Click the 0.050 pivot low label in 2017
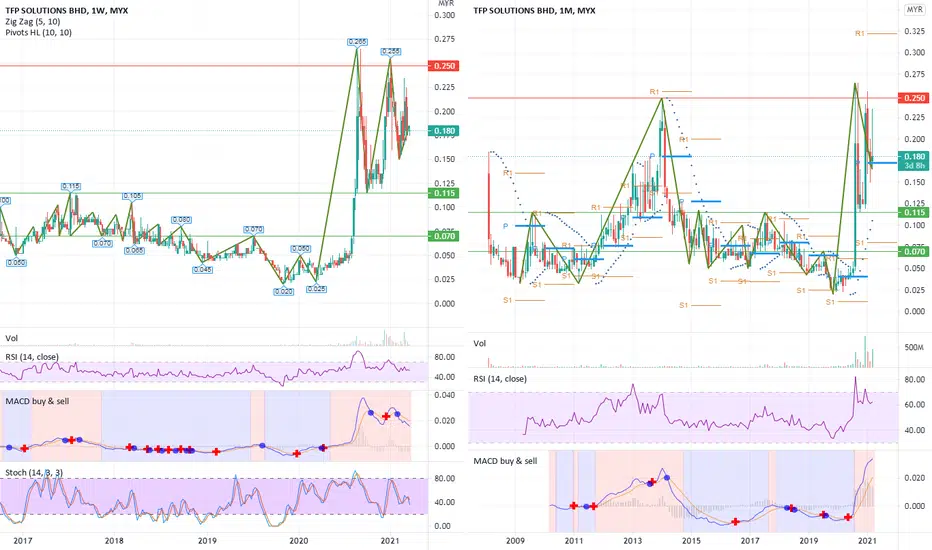The width and height of the screenshot is (932, 550). tap(16, 263)
